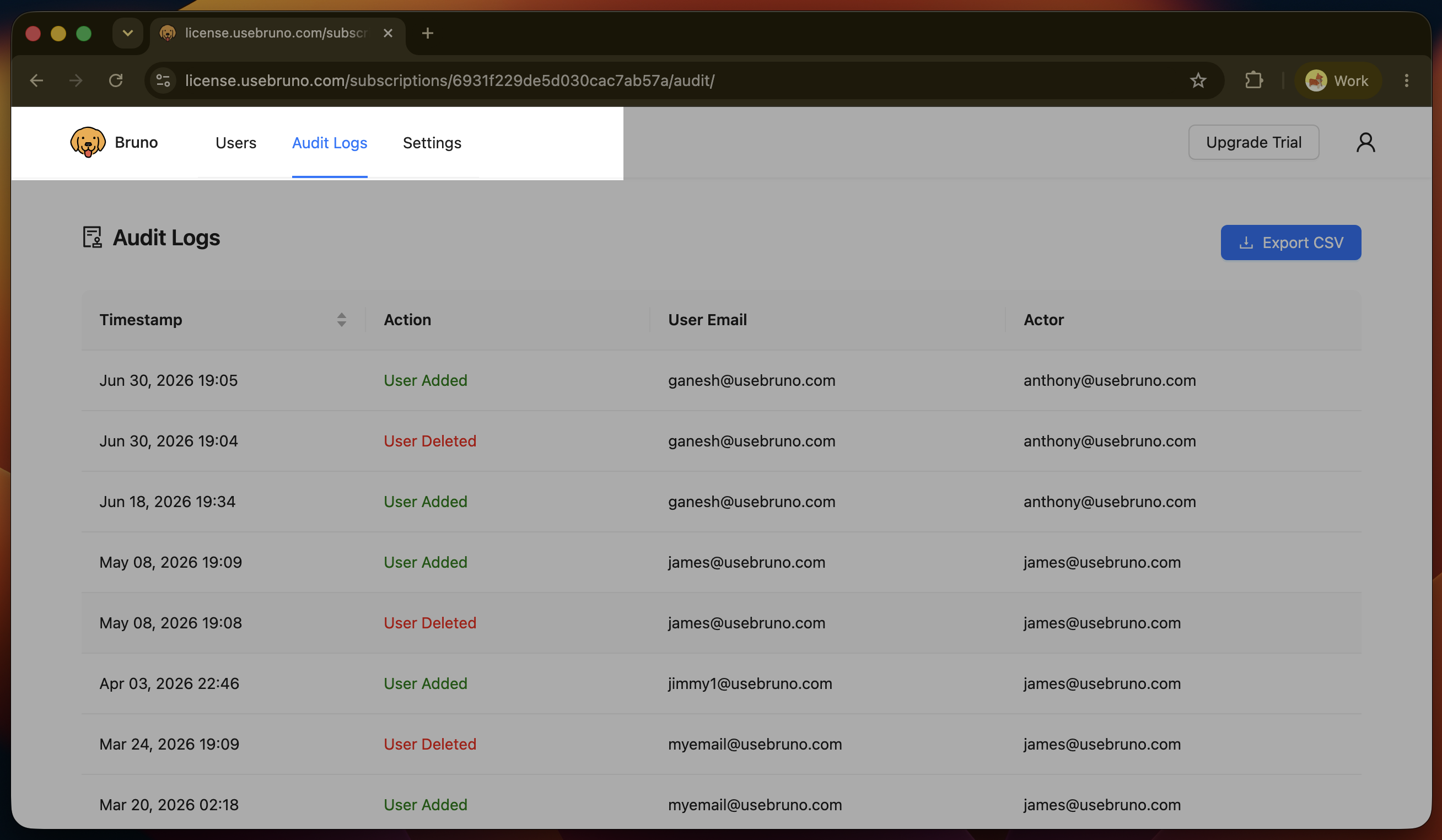This screenshot has height=840, width=1442.
Task: Click actor james@usebruno.com in Apr 03 row
Action: [x=1102, y=684]
